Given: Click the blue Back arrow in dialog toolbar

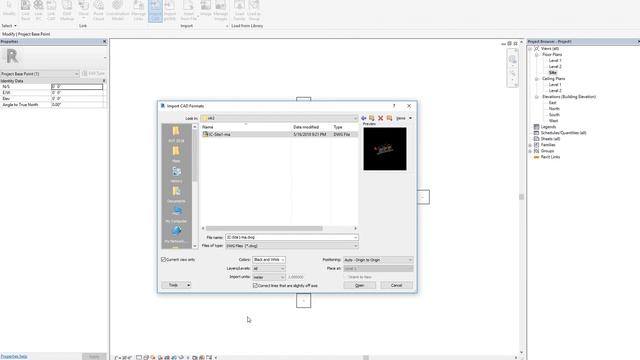Looking at the screenshot, I should [363, 118].
